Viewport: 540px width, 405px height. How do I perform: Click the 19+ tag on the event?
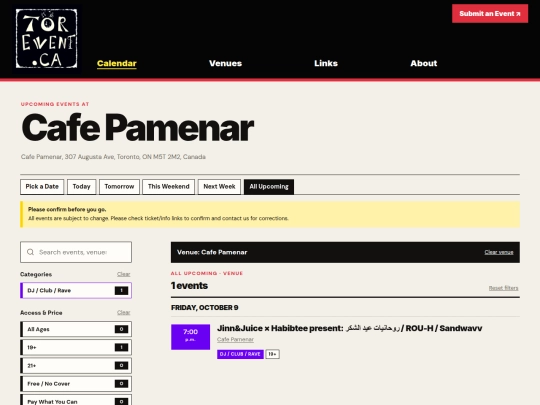click(x=272, y=354)
